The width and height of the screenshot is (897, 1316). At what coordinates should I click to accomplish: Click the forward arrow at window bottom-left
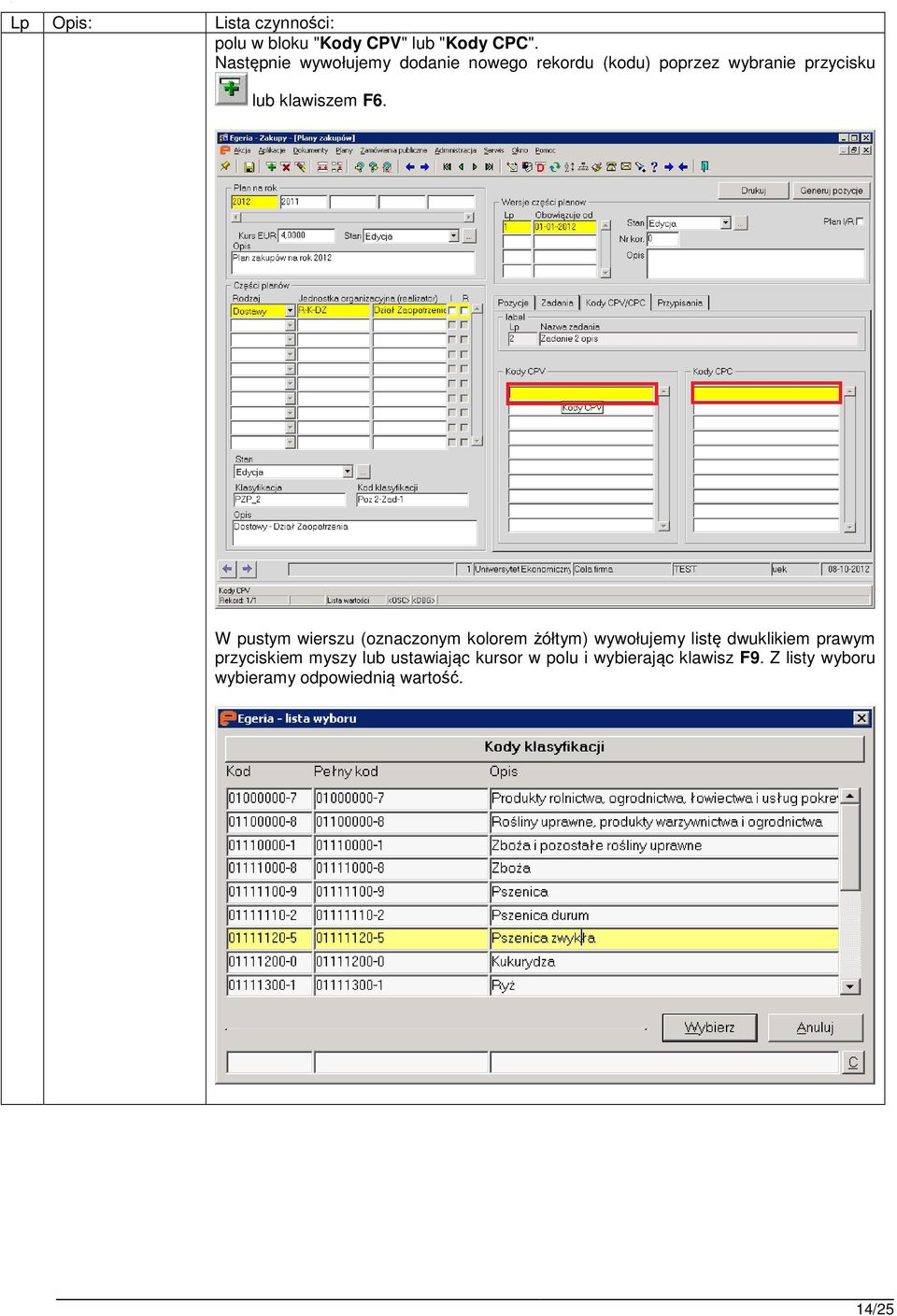coord(247,569)
